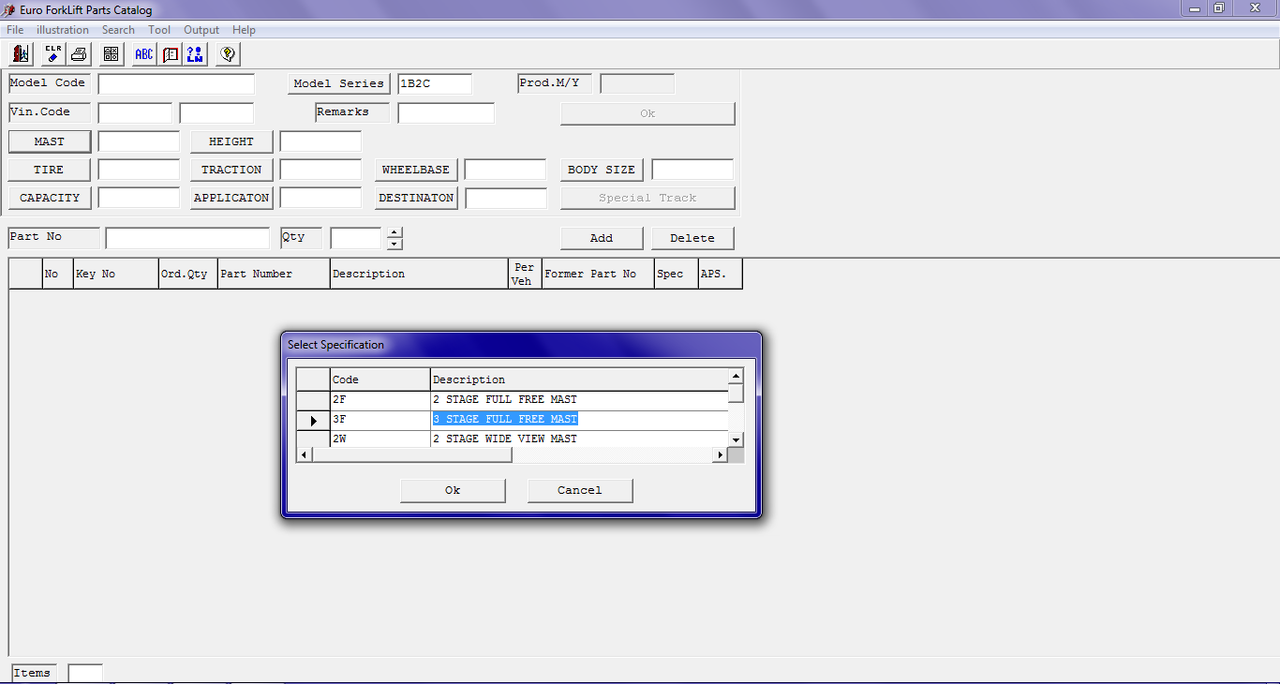Viewport: 1280px width, 684px height.
Task: Click the Ord.Qty column header
Action: click(188, 274)
